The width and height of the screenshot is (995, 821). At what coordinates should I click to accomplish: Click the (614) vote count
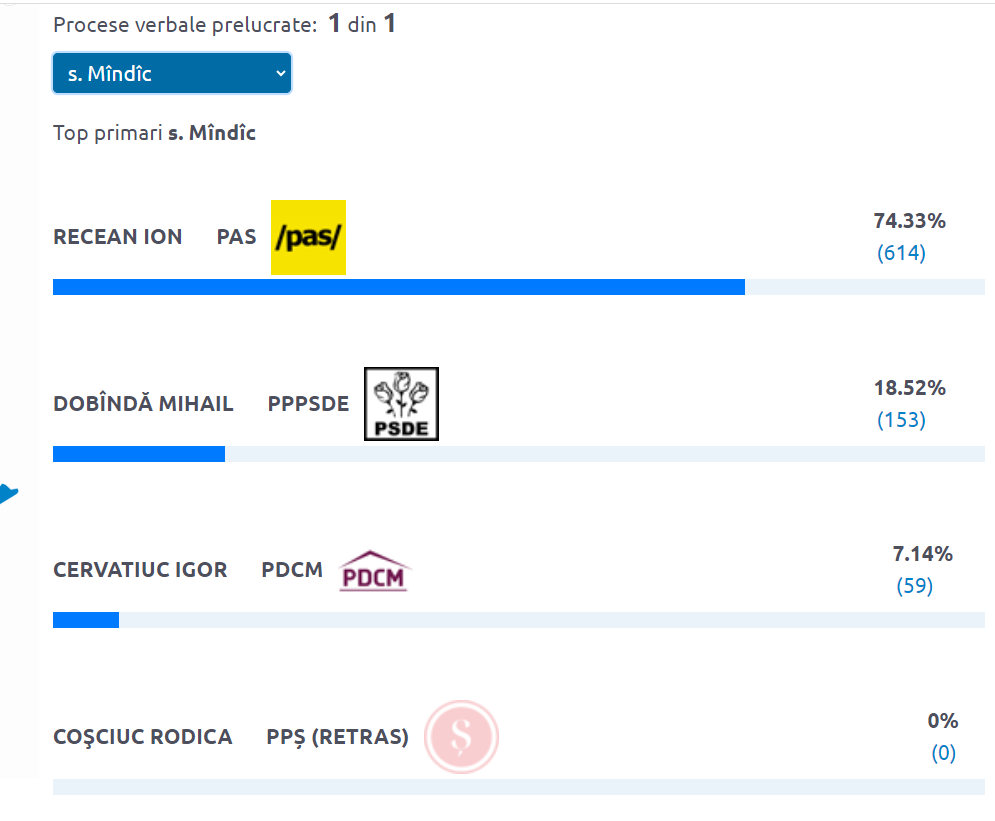[x=901, y=253]
